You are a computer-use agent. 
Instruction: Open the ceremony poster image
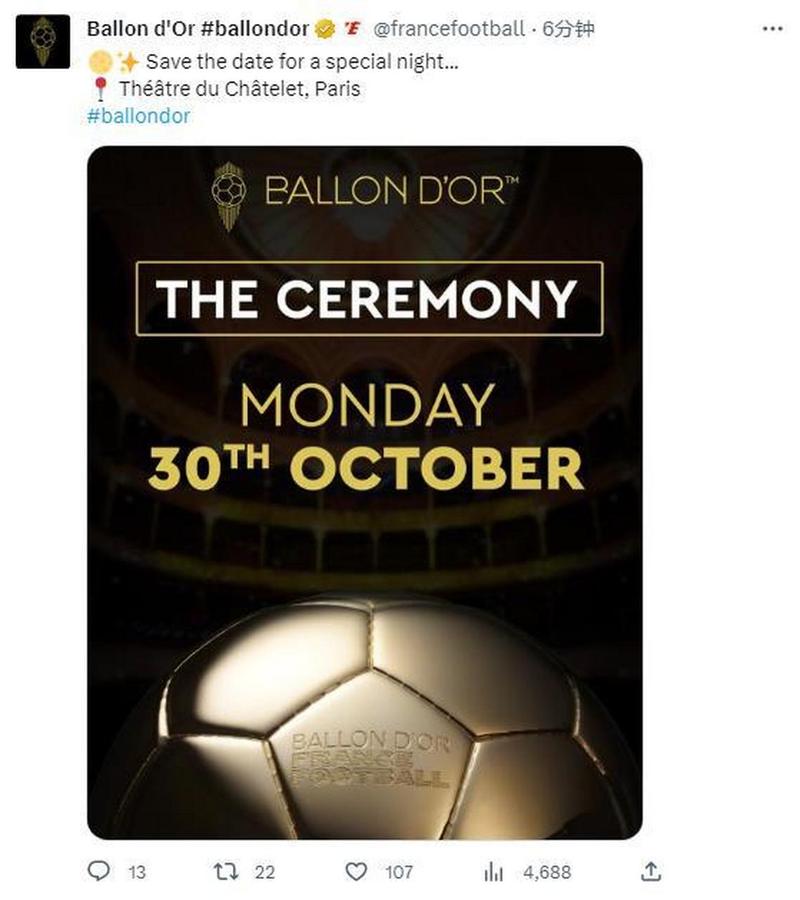pyautogui.click(x=364, y=492)
